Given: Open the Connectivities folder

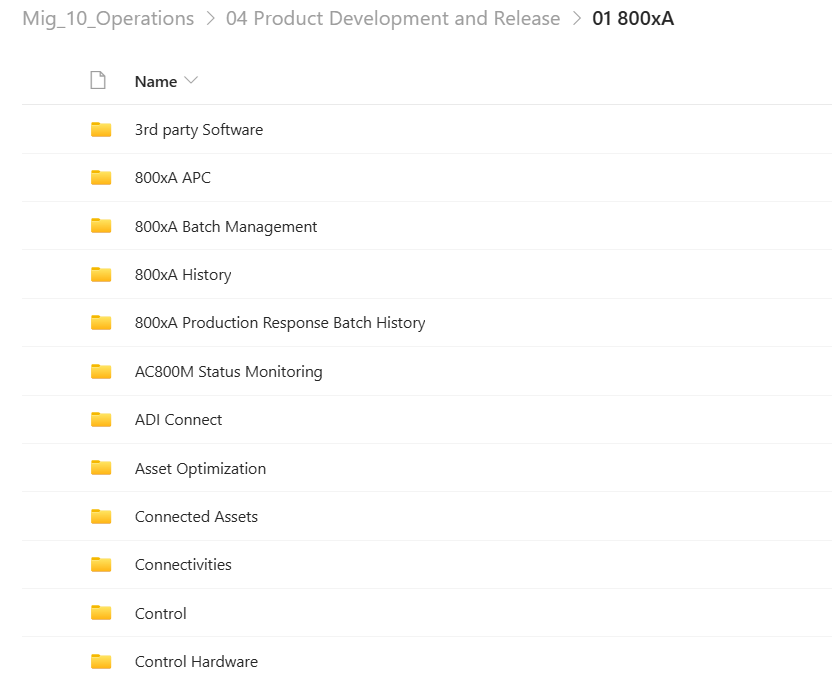Looking at the screenshot, I should 183,565.
